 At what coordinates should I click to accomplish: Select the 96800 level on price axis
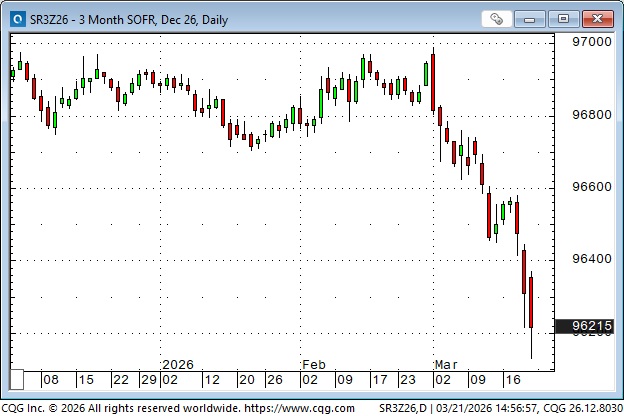coord(590,115)
